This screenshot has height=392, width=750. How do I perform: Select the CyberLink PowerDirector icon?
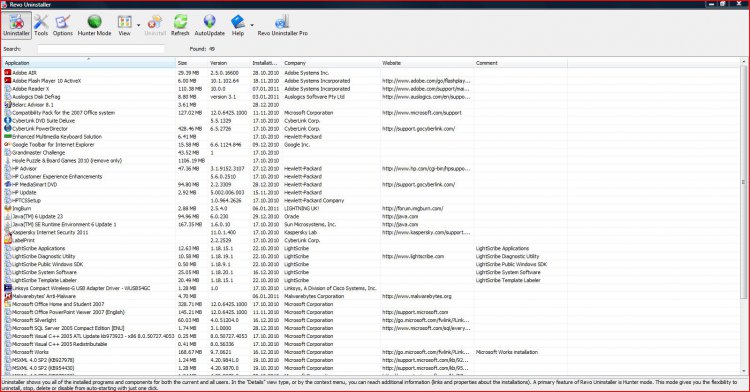(x=8, y=129)
